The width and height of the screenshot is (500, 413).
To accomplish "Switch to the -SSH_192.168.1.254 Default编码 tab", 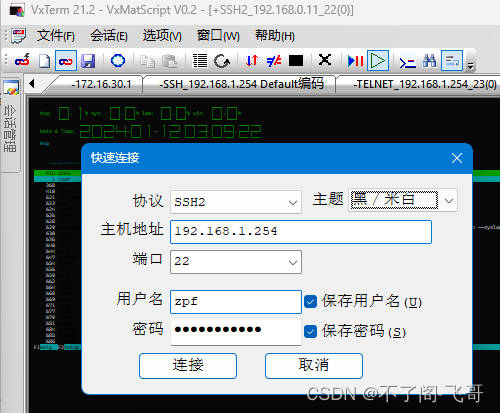I will point(241,84).
